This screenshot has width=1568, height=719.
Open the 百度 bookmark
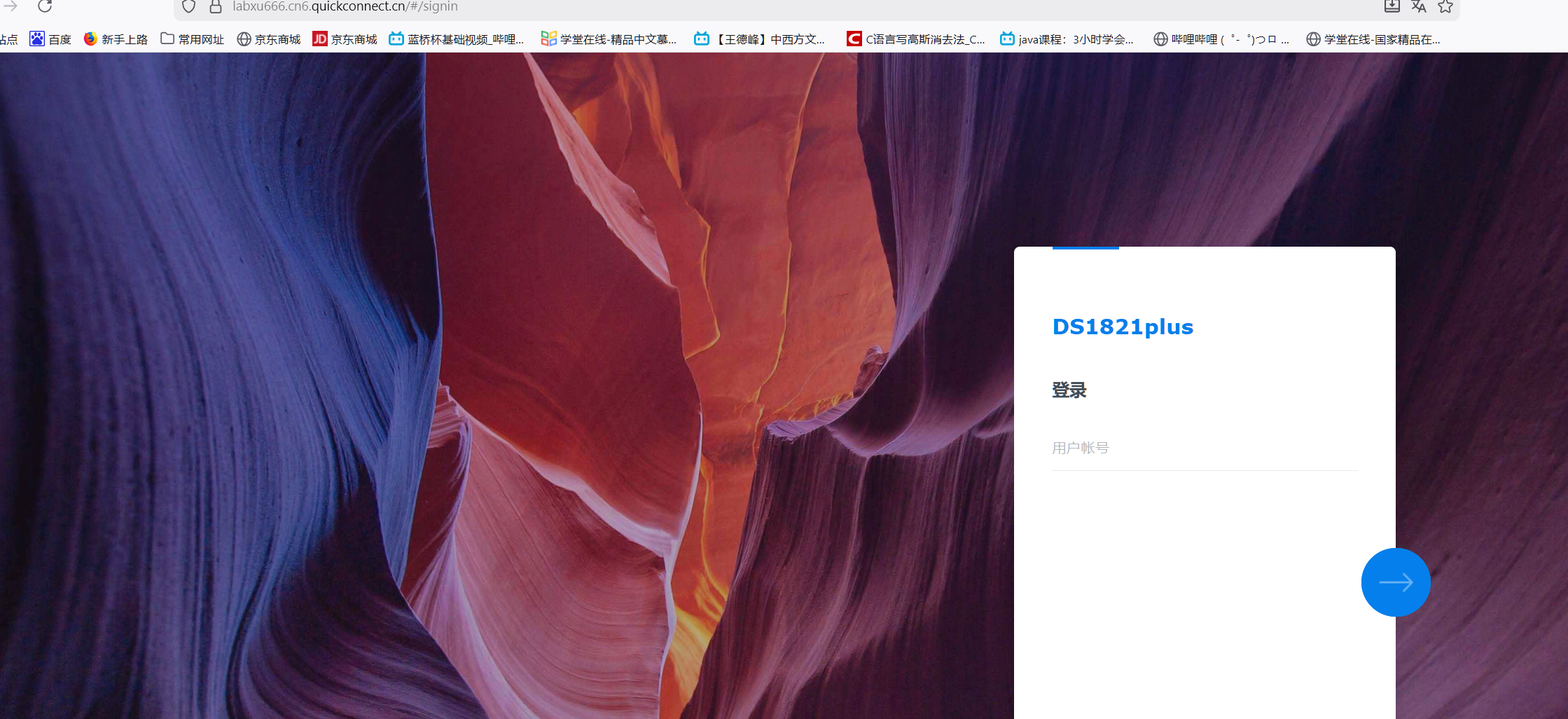pos(50,39)
